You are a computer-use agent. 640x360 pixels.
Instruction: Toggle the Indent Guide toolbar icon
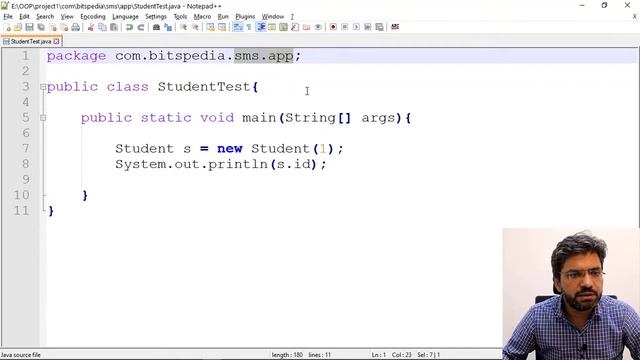point(260,27)
